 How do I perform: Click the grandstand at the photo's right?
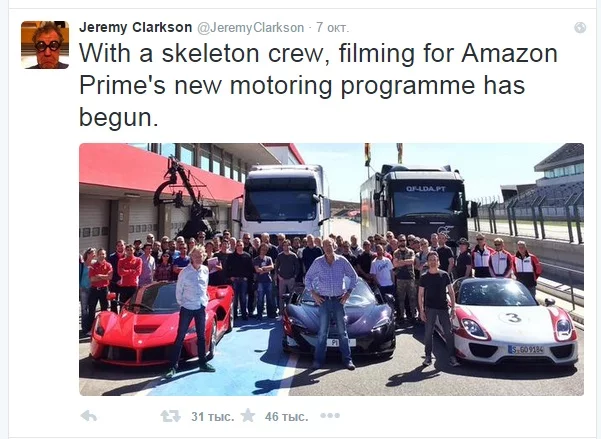point(552,180)
